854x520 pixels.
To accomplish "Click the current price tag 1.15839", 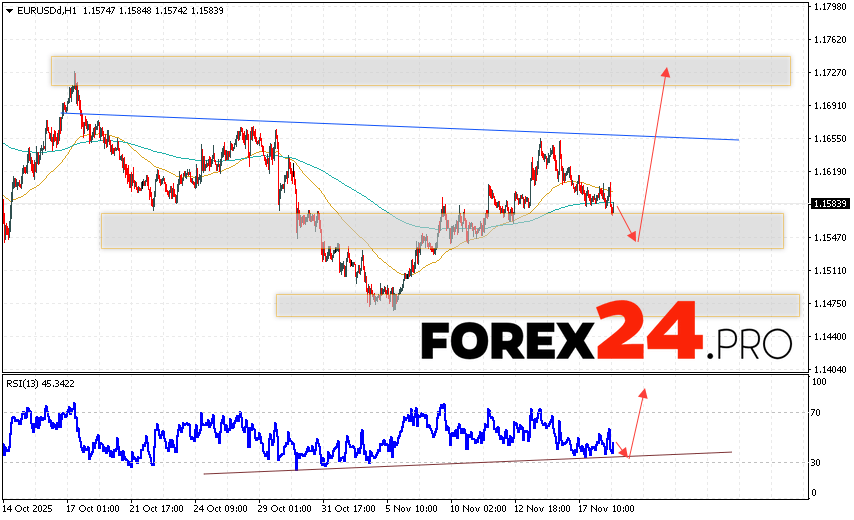I will [829, 204].
